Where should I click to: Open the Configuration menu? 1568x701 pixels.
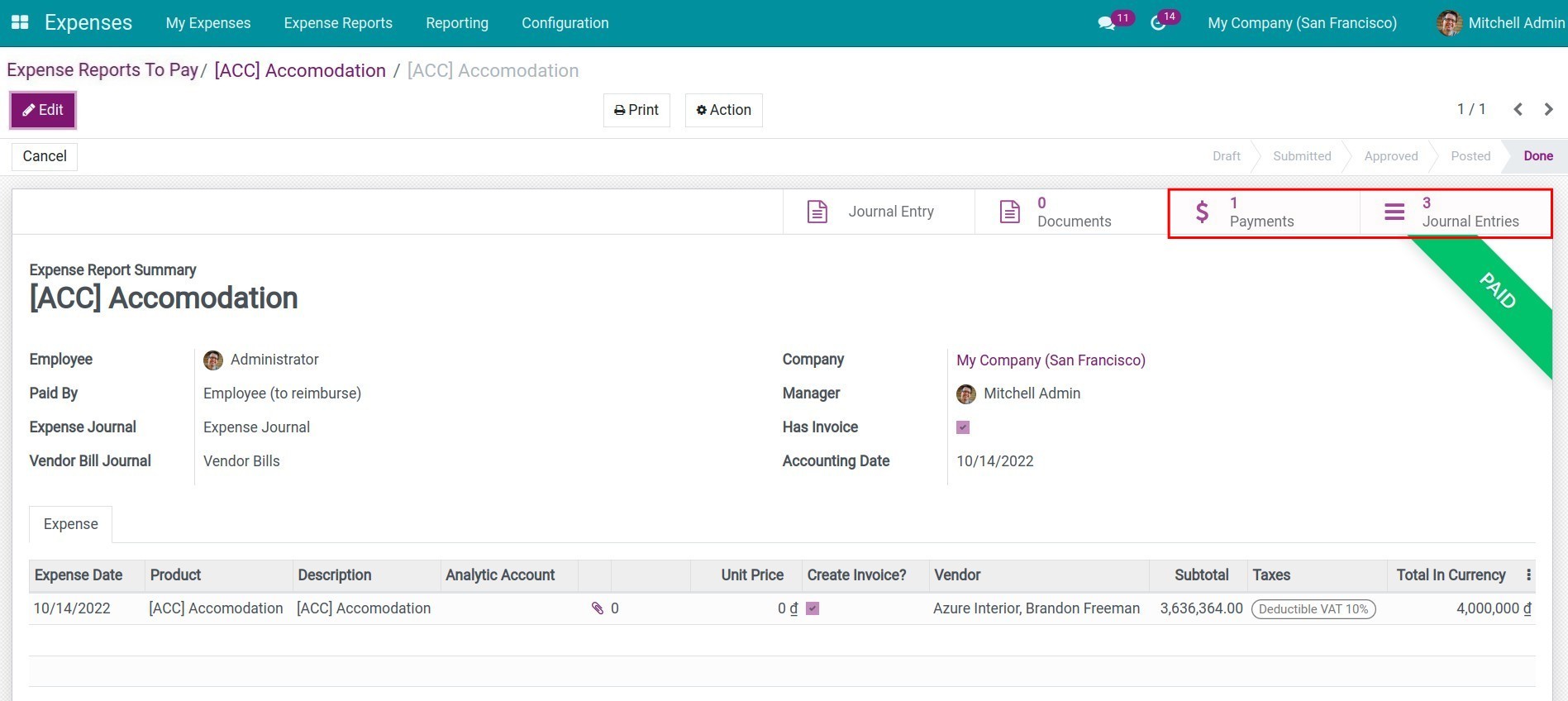(565, 23)
